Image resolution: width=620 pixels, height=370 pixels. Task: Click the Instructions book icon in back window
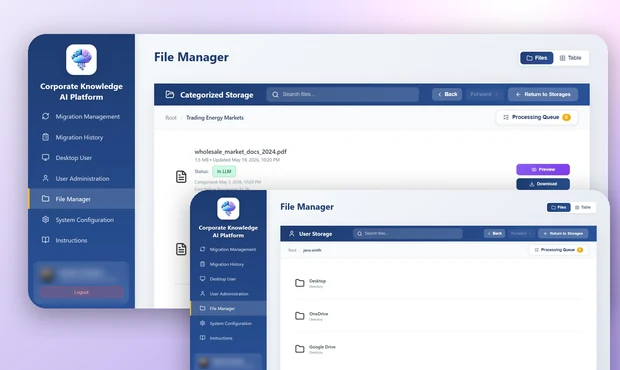45,240
